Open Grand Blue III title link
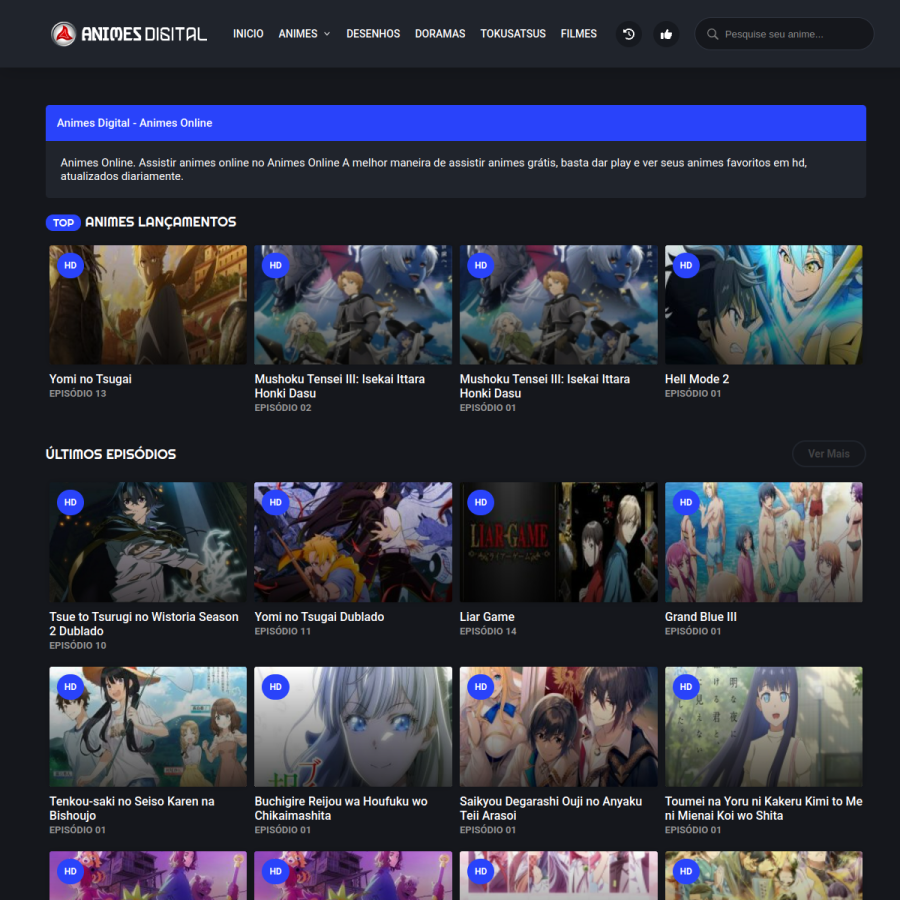The image size is (900, 900). [700, 616]
